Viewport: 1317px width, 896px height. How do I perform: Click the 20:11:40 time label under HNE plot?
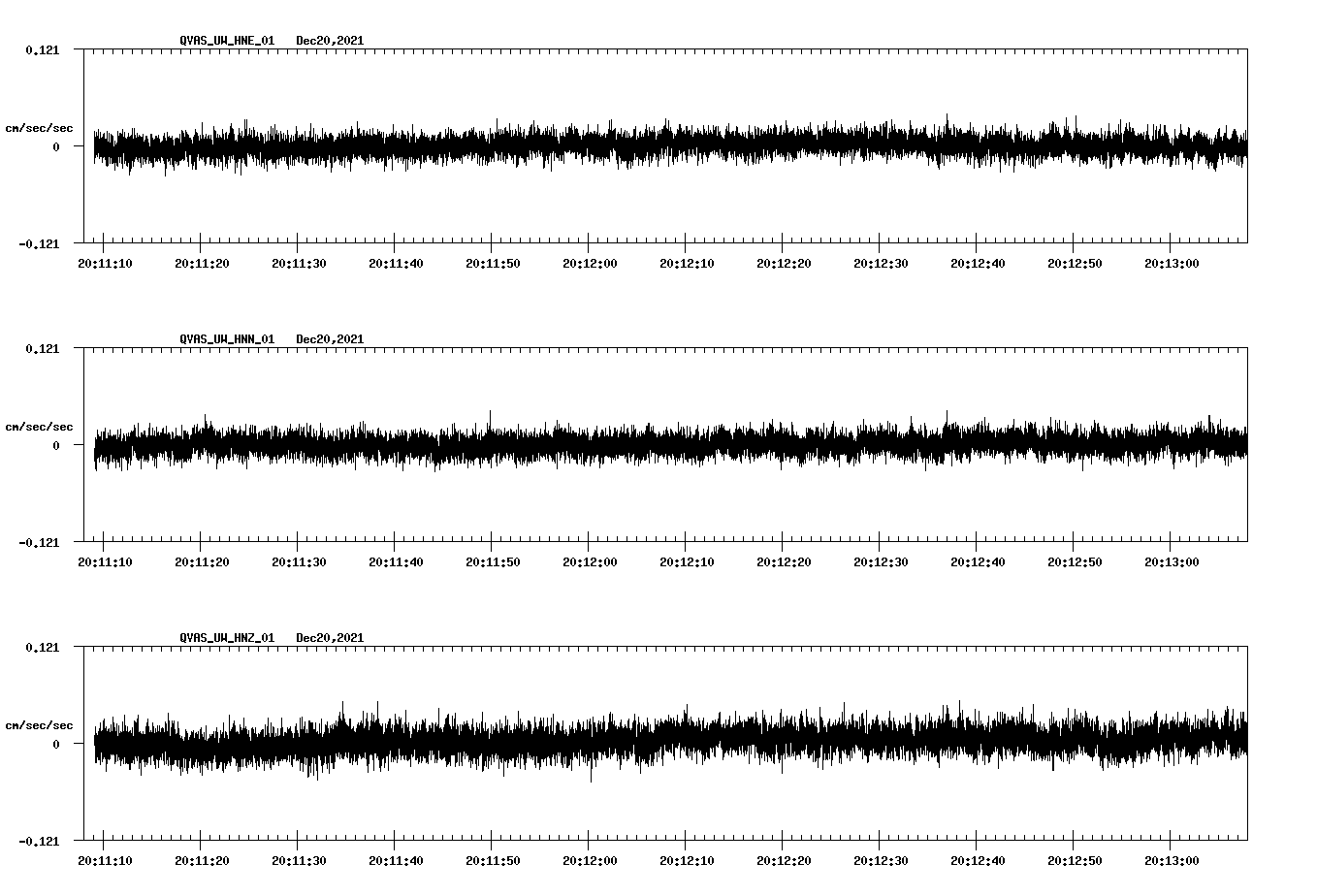(x=396, y=263)
